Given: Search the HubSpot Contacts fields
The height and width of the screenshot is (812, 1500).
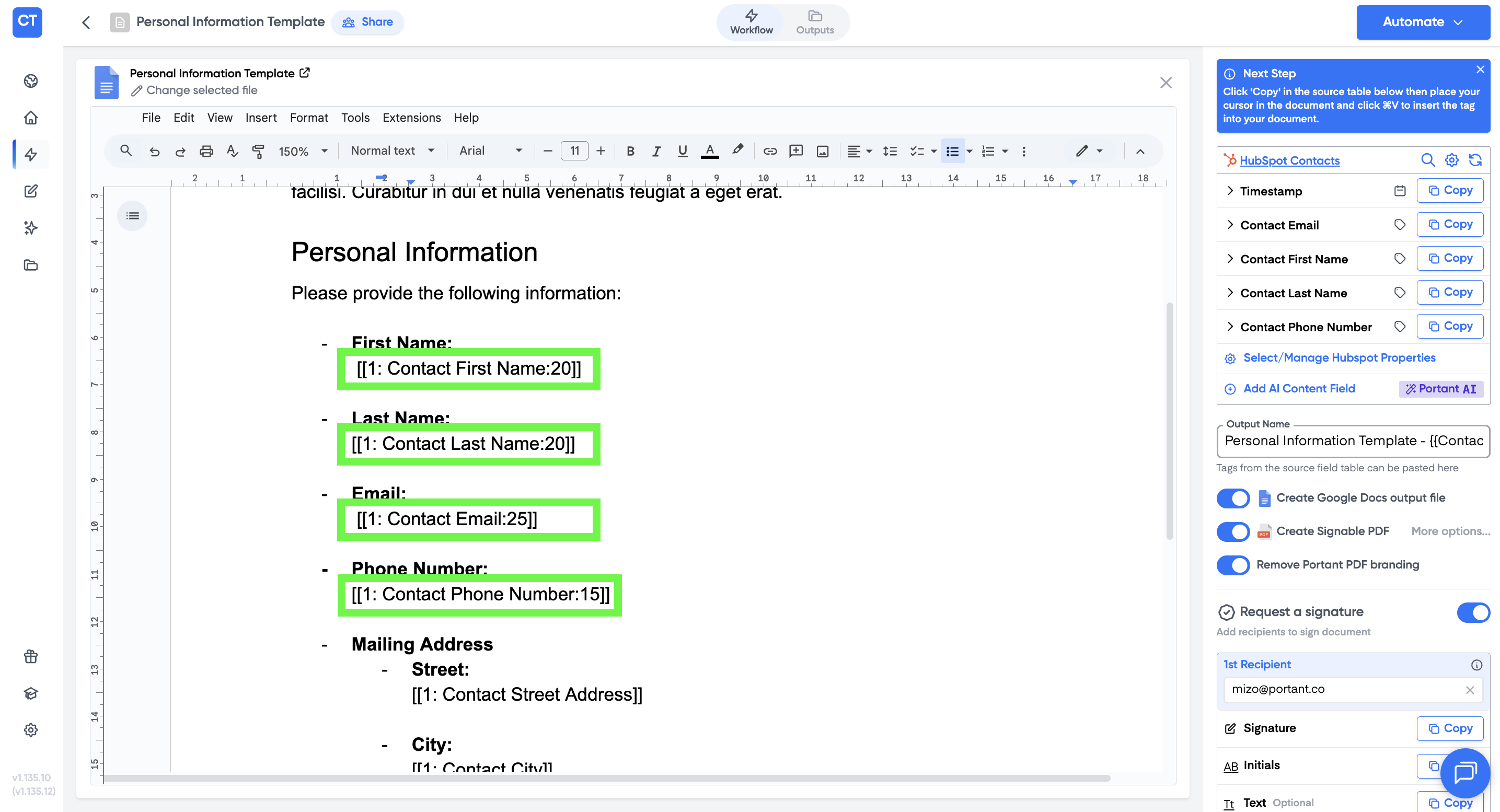Looking at the screenshot, I should click(1427, 160).
